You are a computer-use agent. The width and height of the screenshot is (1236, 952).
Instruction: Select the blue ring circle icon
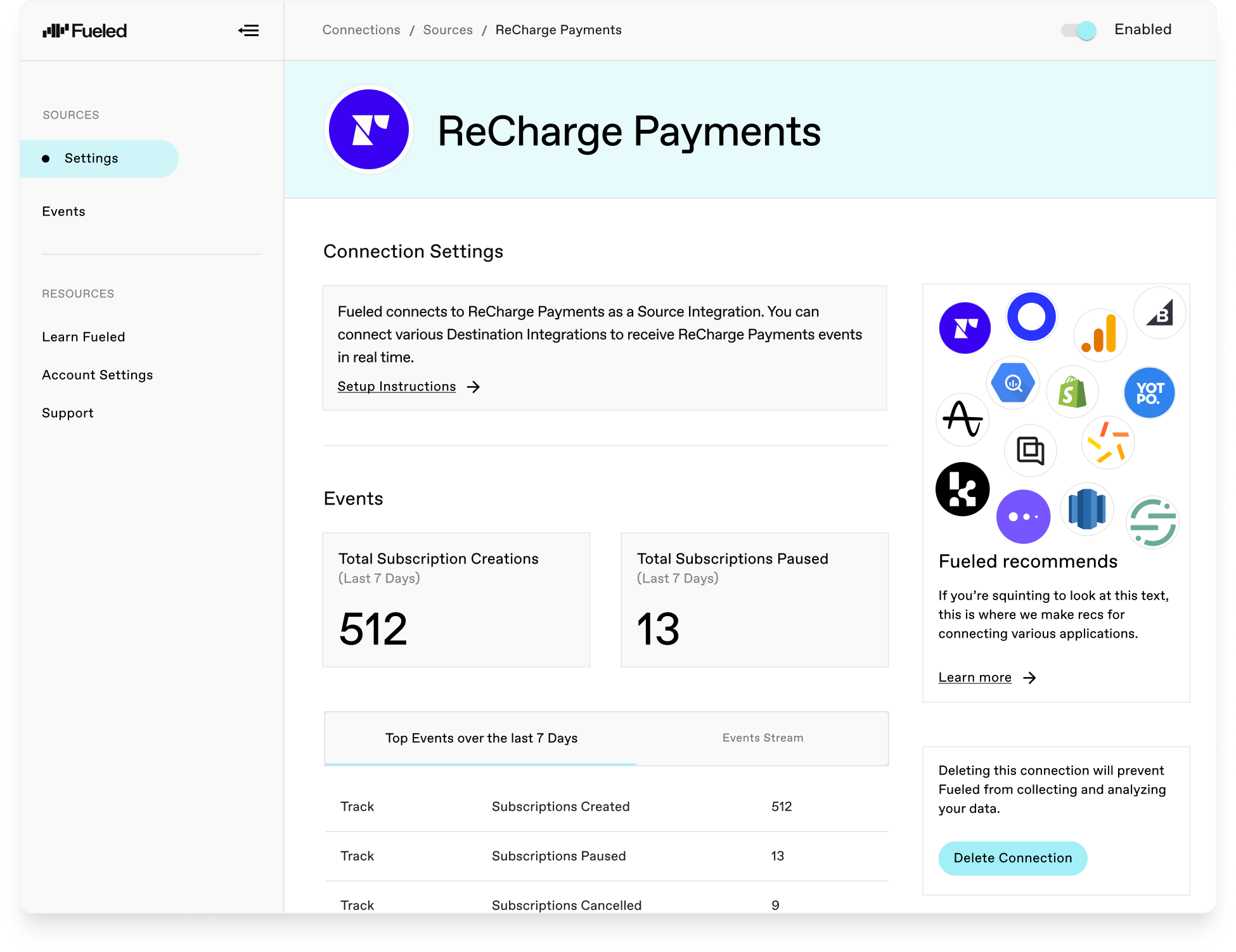coord(1031,316)
